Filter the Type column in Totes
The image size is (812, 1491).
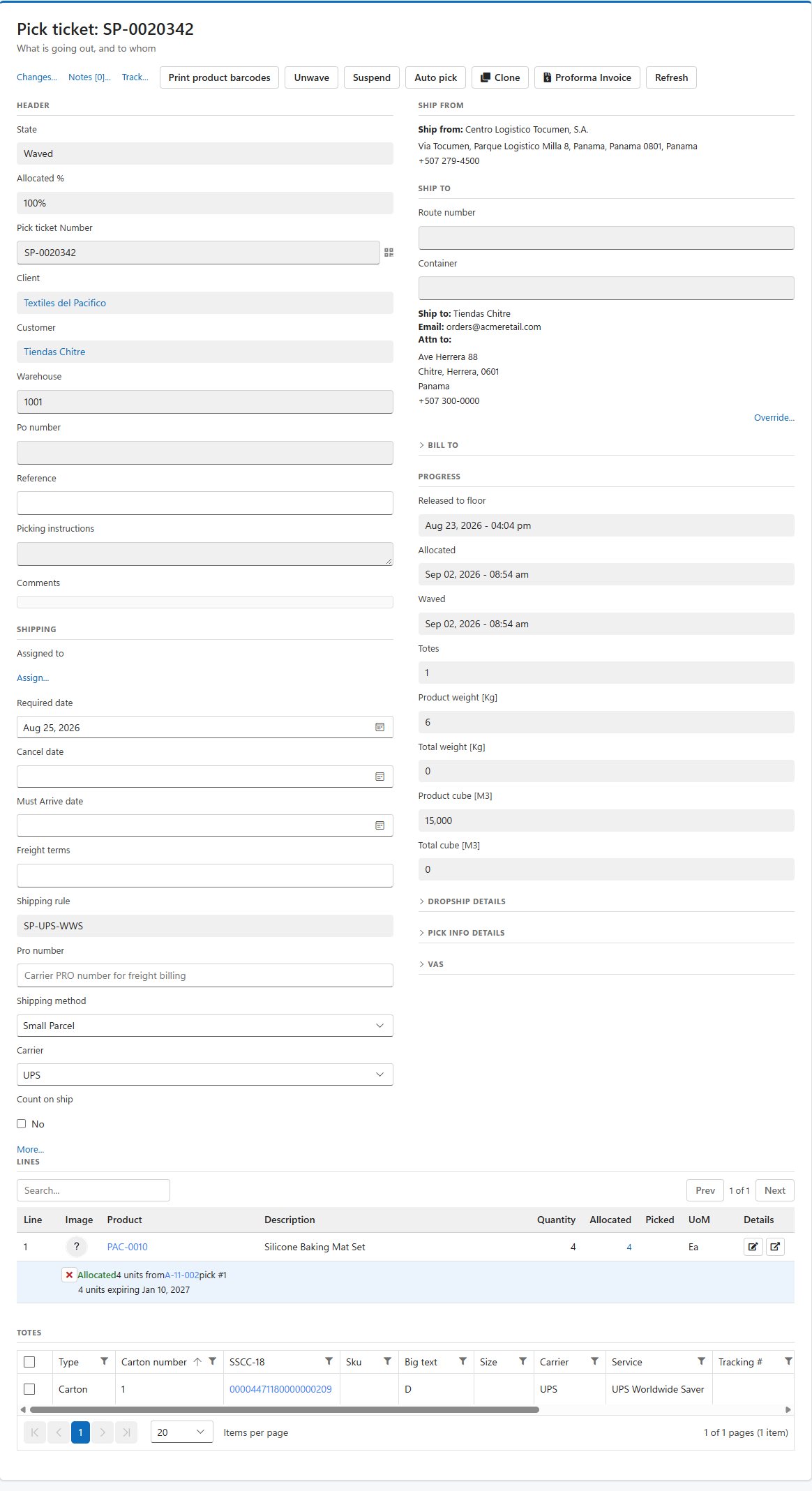coord(104,1361)
